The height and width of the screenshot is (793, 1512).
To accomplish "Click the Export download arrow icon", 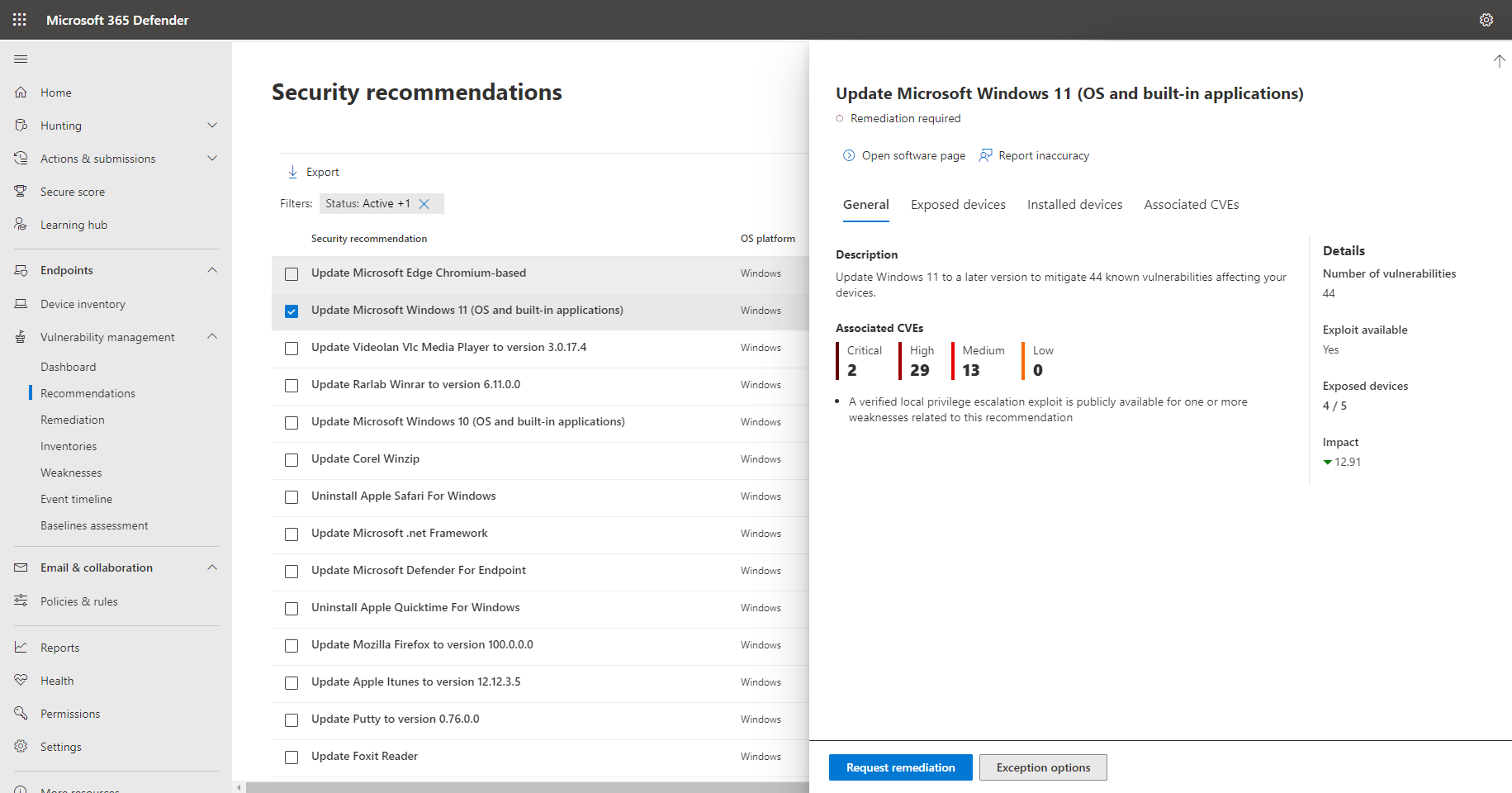I will pos(292,172).
